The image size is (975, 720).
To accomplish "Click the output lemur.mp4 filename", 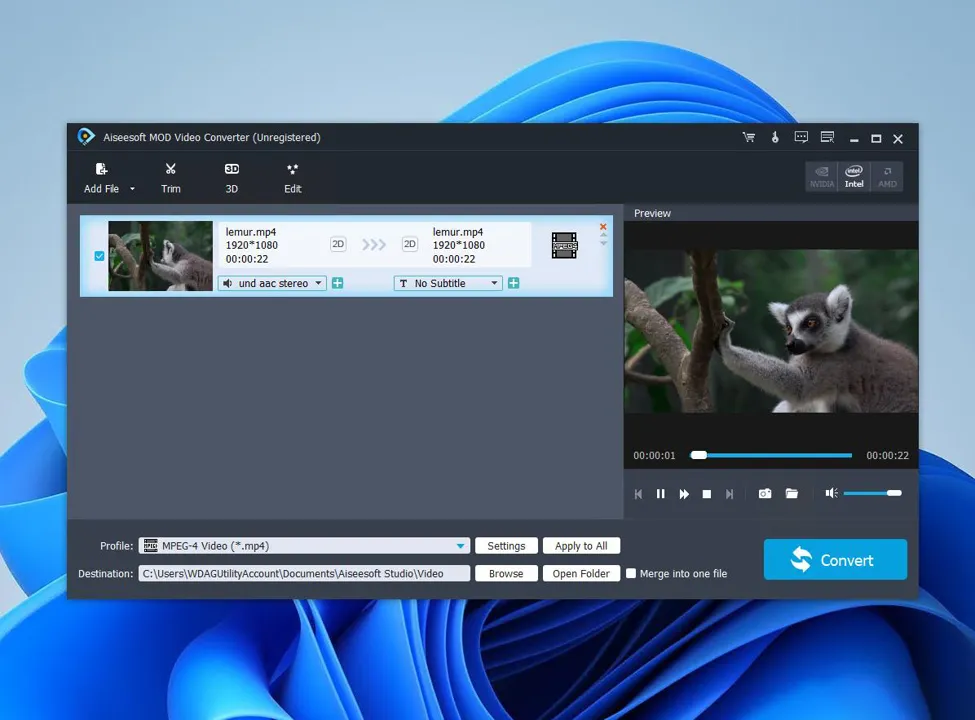I will click(458, 232).
